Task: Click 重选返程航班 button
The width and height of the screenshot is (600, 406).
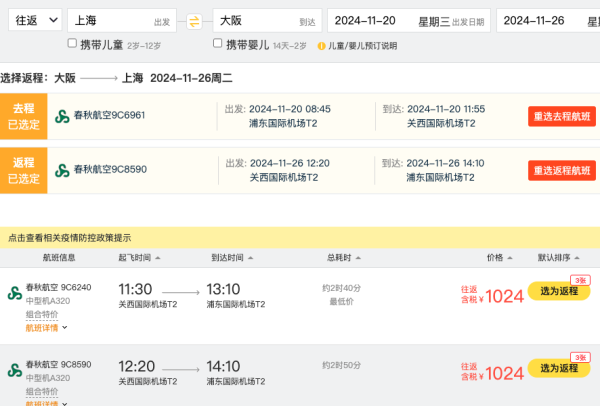Action: (x=562, y=170)
